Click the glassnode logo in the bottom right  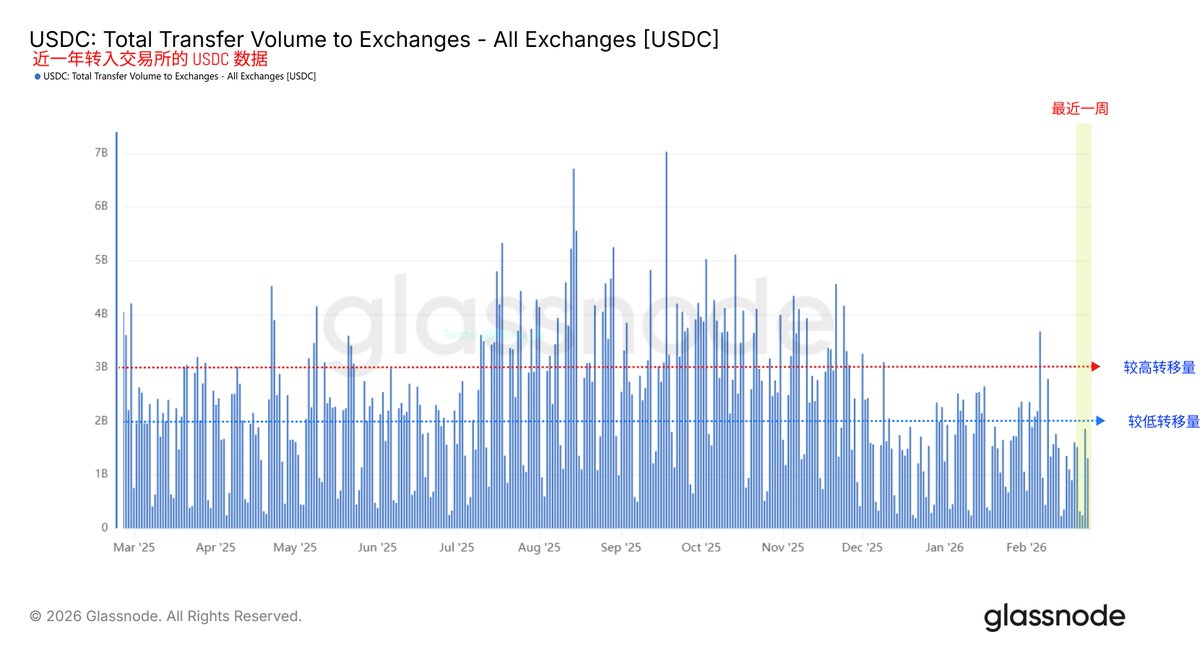[x=1054, y=617]
